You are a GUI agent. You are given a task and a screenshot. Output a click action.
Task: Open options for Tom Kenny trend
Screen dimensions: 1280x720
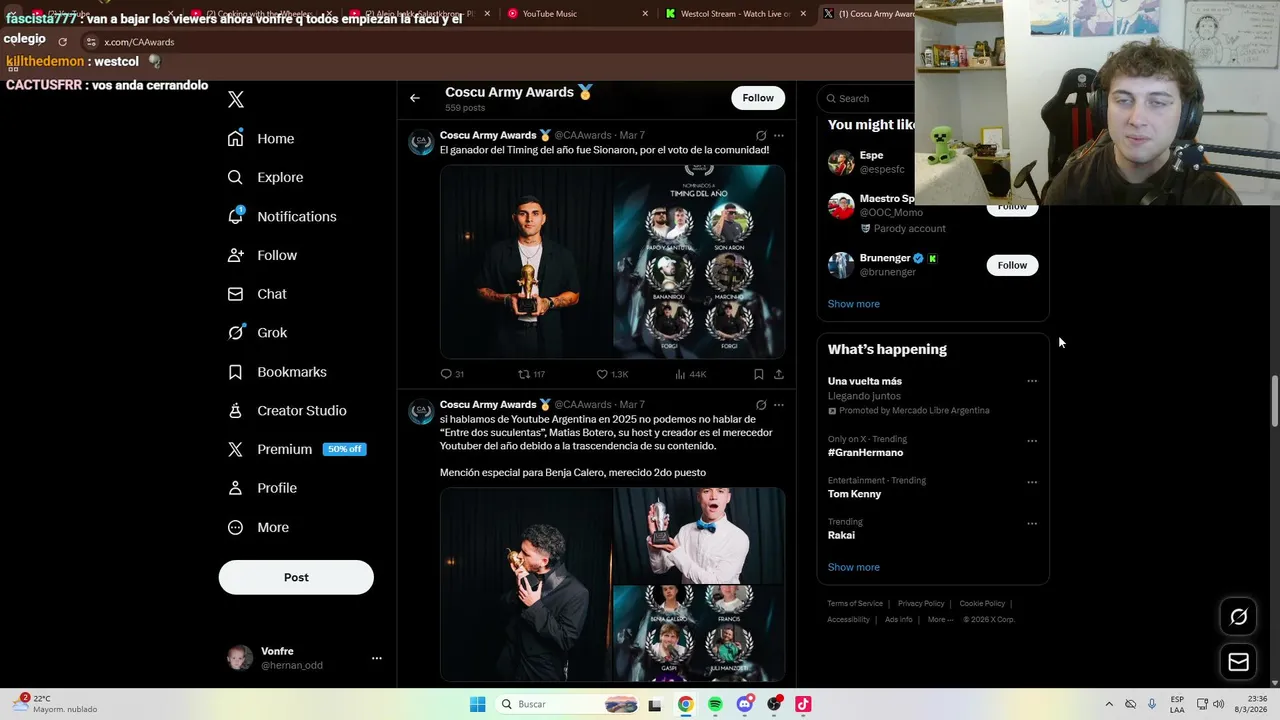(x=1032, y=482)
